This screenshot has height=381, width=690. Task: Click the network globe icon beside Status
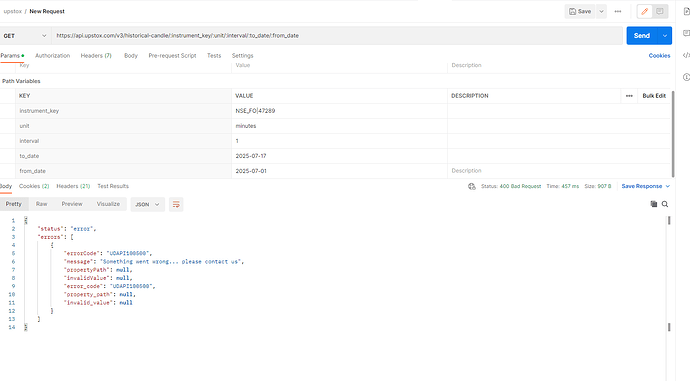(472, 187)
